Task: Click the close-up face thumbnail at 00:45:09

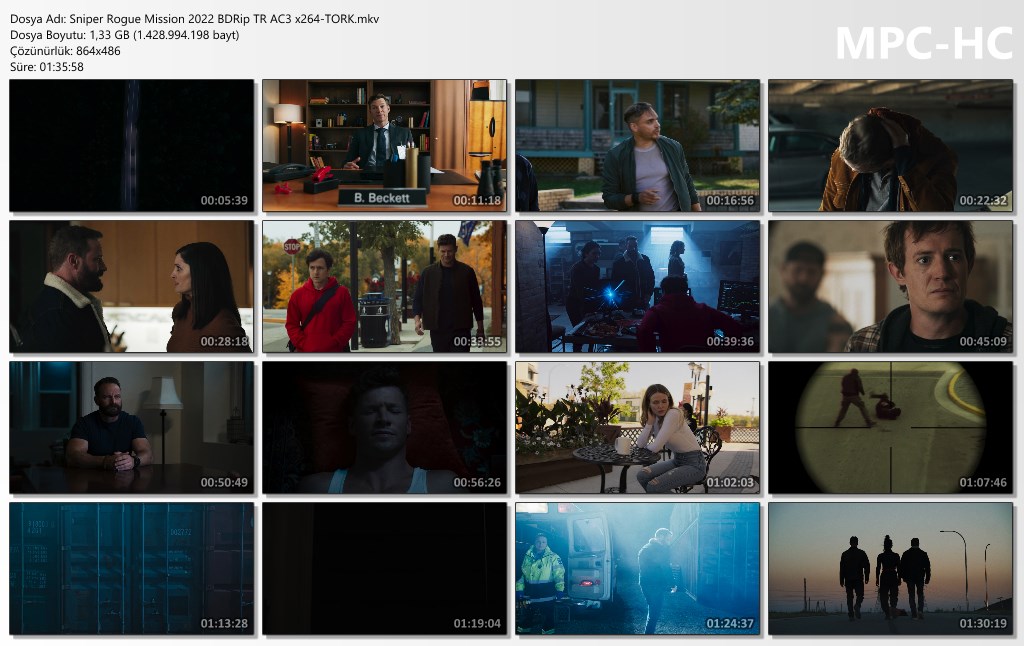Action: [890, 287]
